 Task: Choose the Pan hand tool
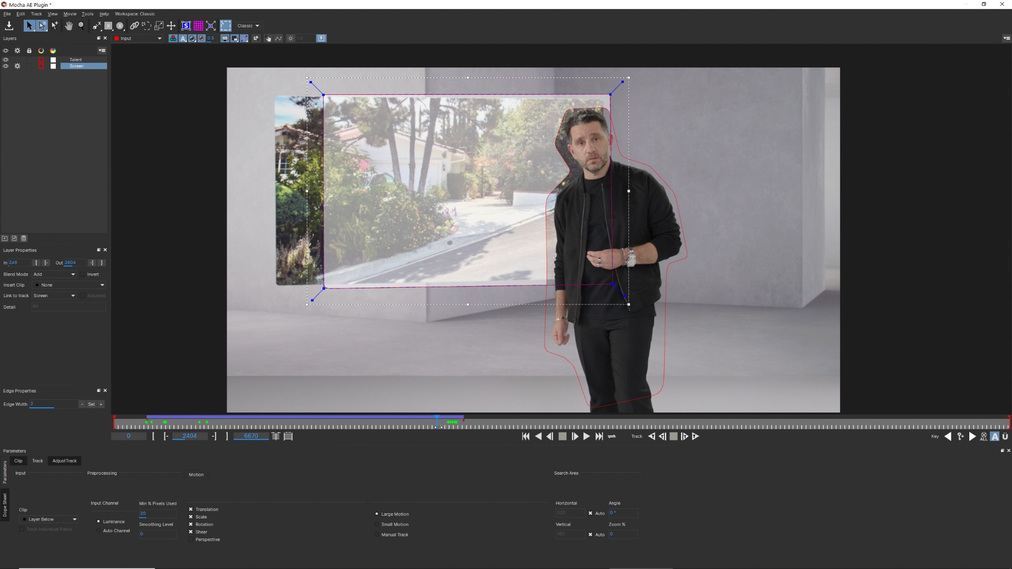(x=68, y=26)
